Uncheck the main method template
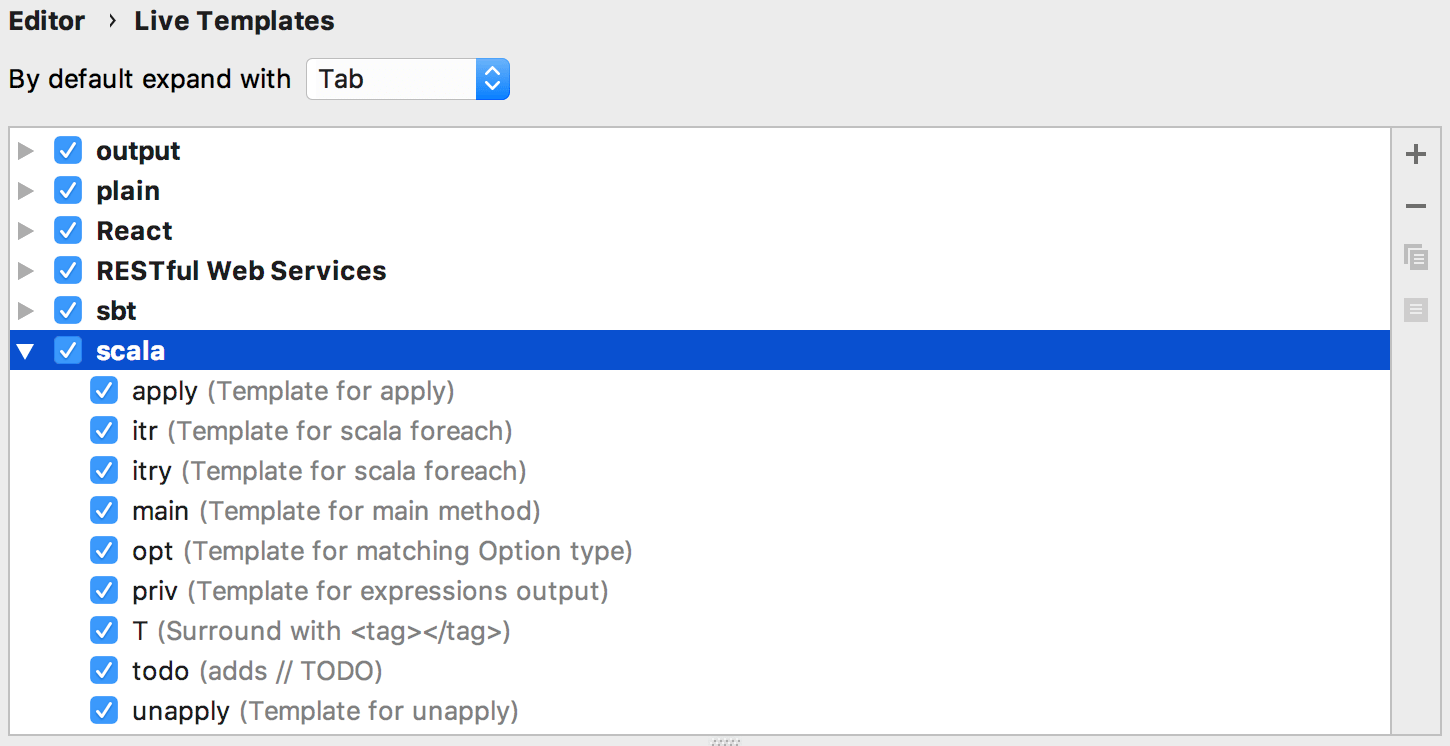 click(x=104, y=510)
